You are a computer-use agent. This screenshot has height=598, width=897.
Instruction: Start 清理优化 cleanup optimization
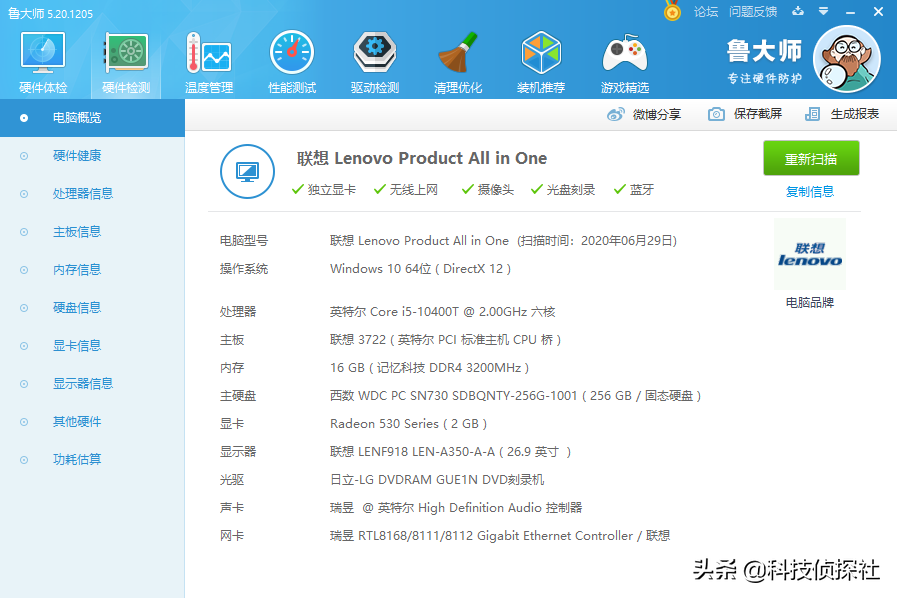click(457, 60)
